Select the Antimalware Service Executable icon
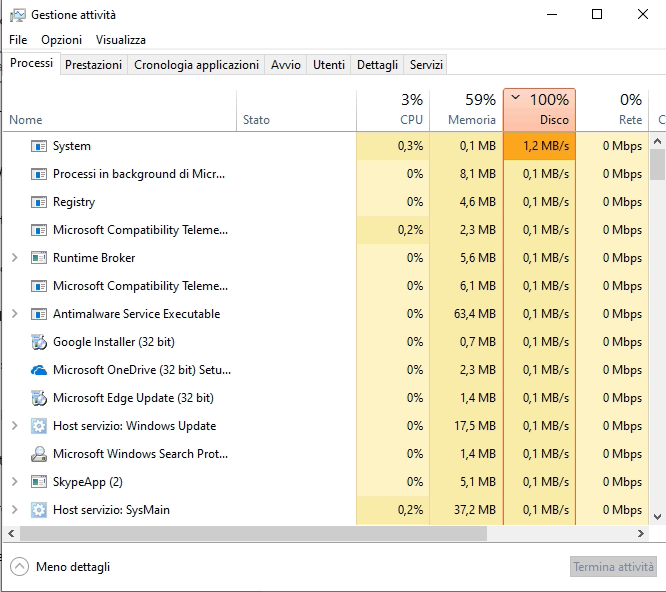Image resolution: width=666 pixels, height=592 pixels. point(39,314)
